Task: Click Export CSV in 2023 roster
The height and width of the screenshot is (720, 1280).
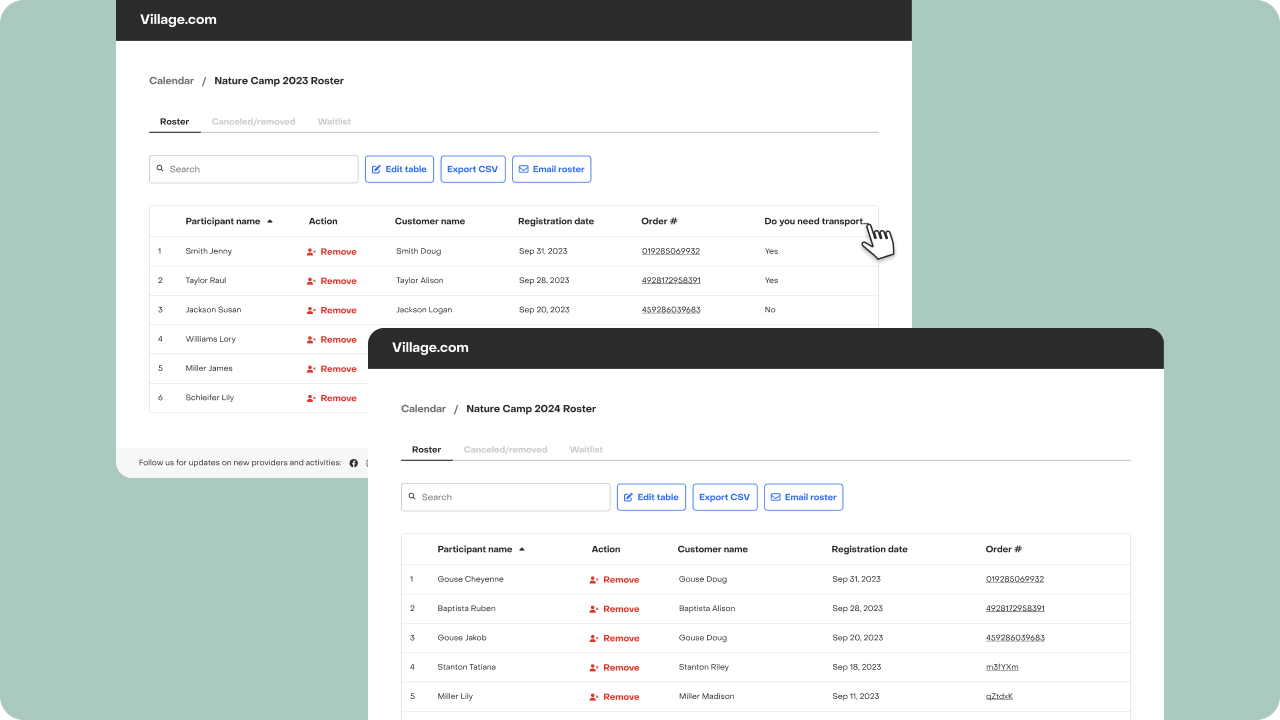Action: coord(473,169)
